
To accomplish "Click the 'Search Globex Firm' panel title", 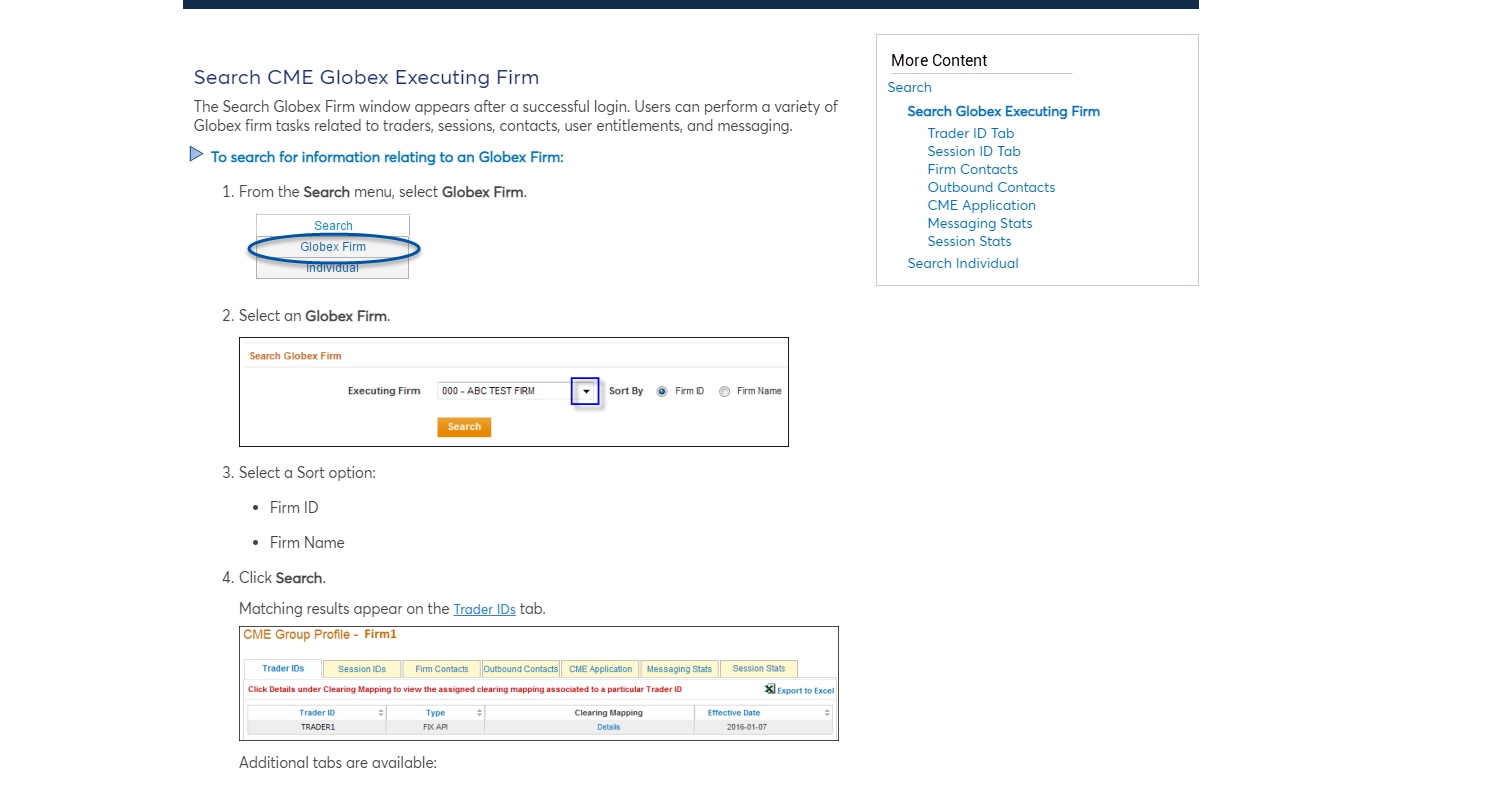I will (x=295, y=356).
